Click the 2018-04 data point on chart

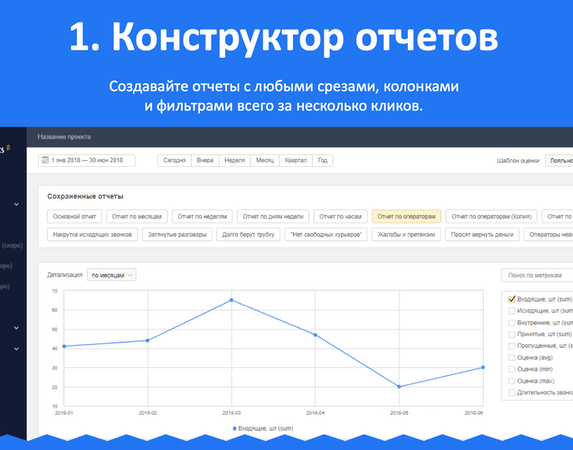click(x=315, y=335)
